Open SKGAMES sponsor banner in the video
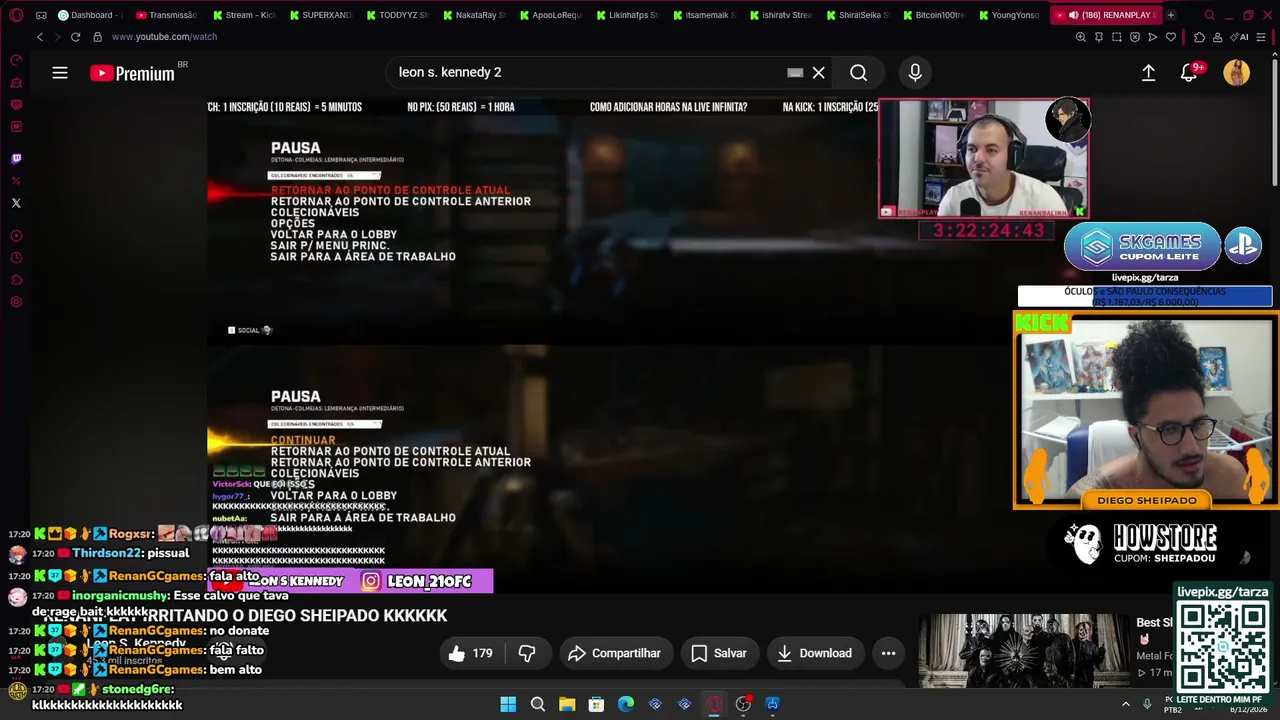Viewport: 1280px width, 720px height. [x=1142, y=246]
